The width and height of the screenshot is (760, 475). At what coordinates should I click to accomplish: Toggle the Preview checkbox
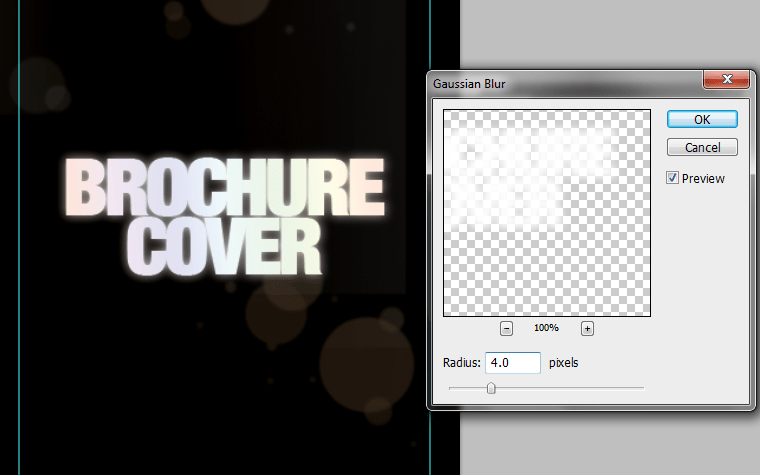tap(673, 178)
